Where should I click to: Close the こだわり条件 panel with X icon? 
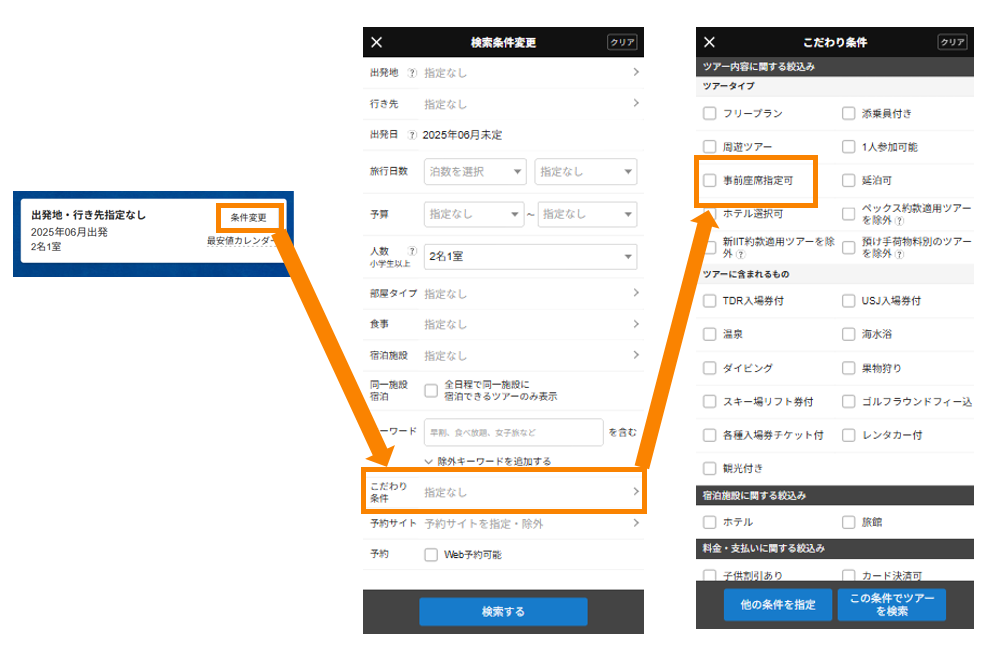(709, 42)
